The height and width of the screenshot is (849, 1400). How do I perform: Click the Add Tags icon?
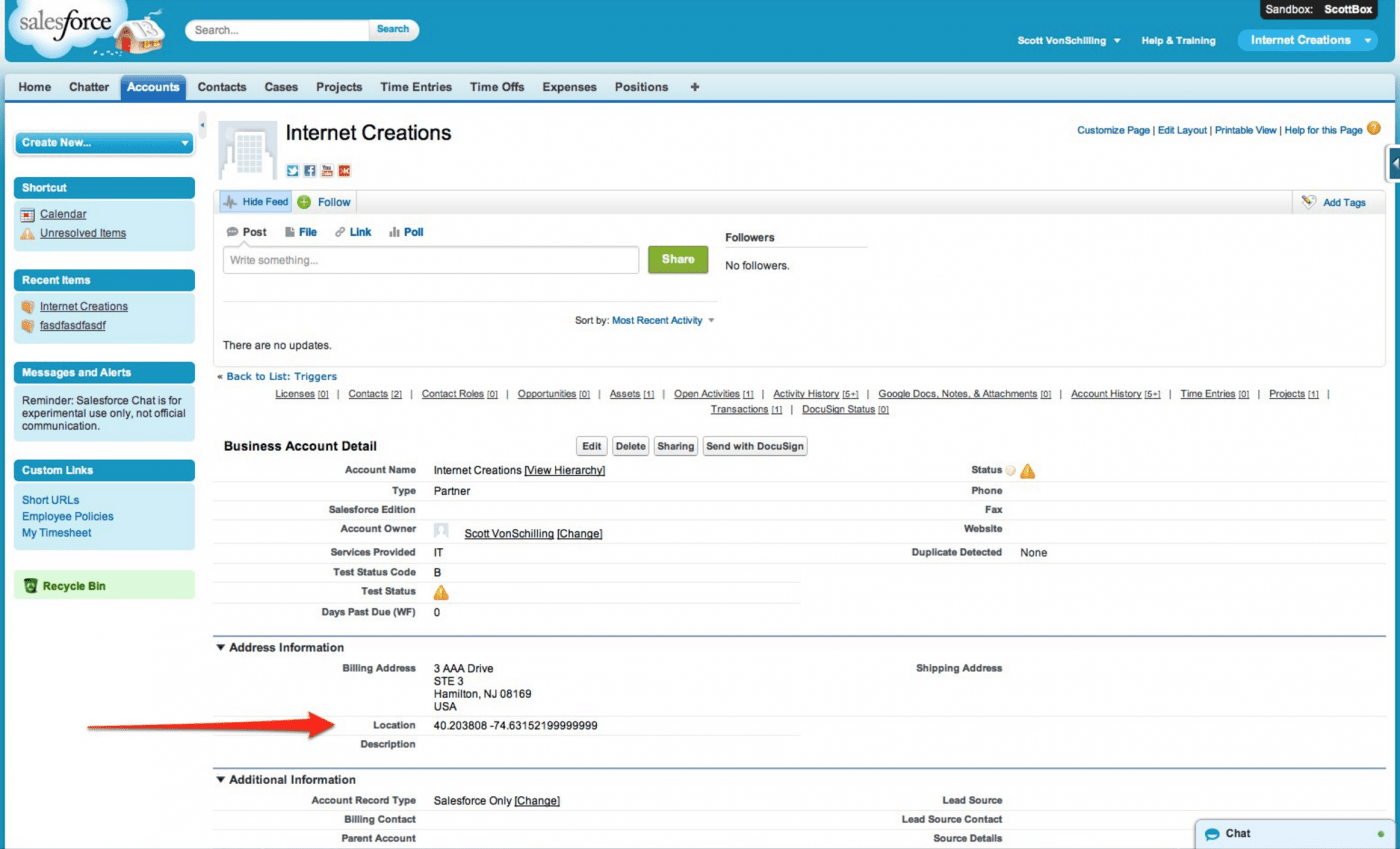1309,202
